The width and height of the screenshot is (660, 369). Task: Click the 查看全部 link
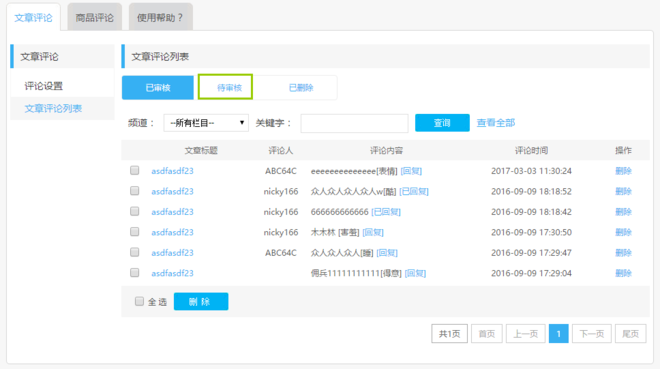(x=495, y=123)
